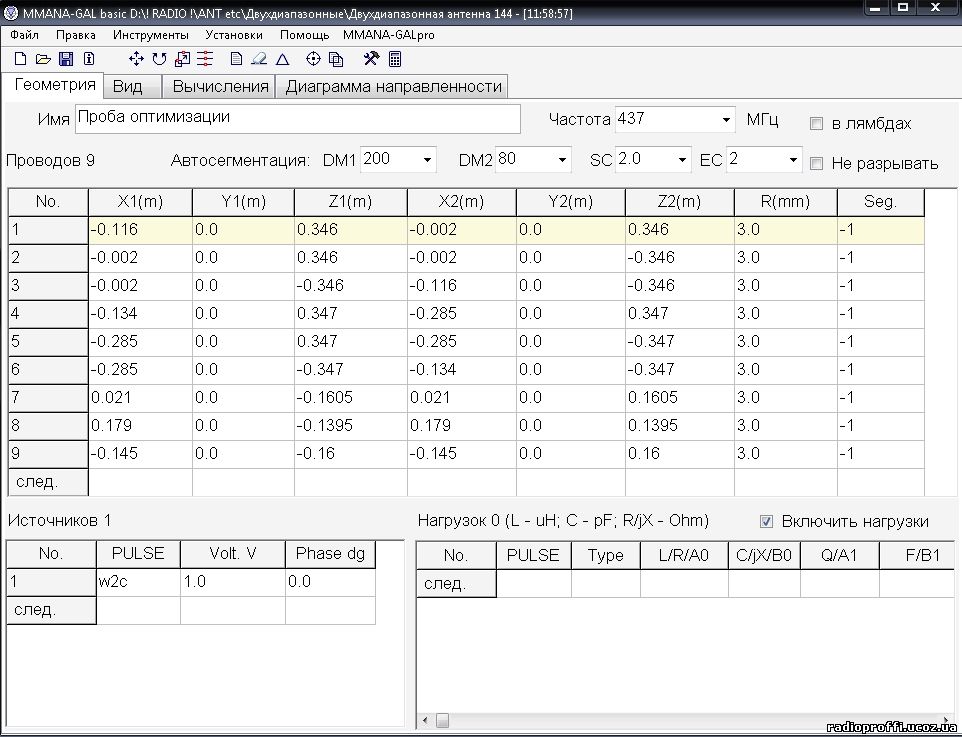Screen dimensions: 962x737
Task: Select wire row number 1 header
Action: [48, 230]
